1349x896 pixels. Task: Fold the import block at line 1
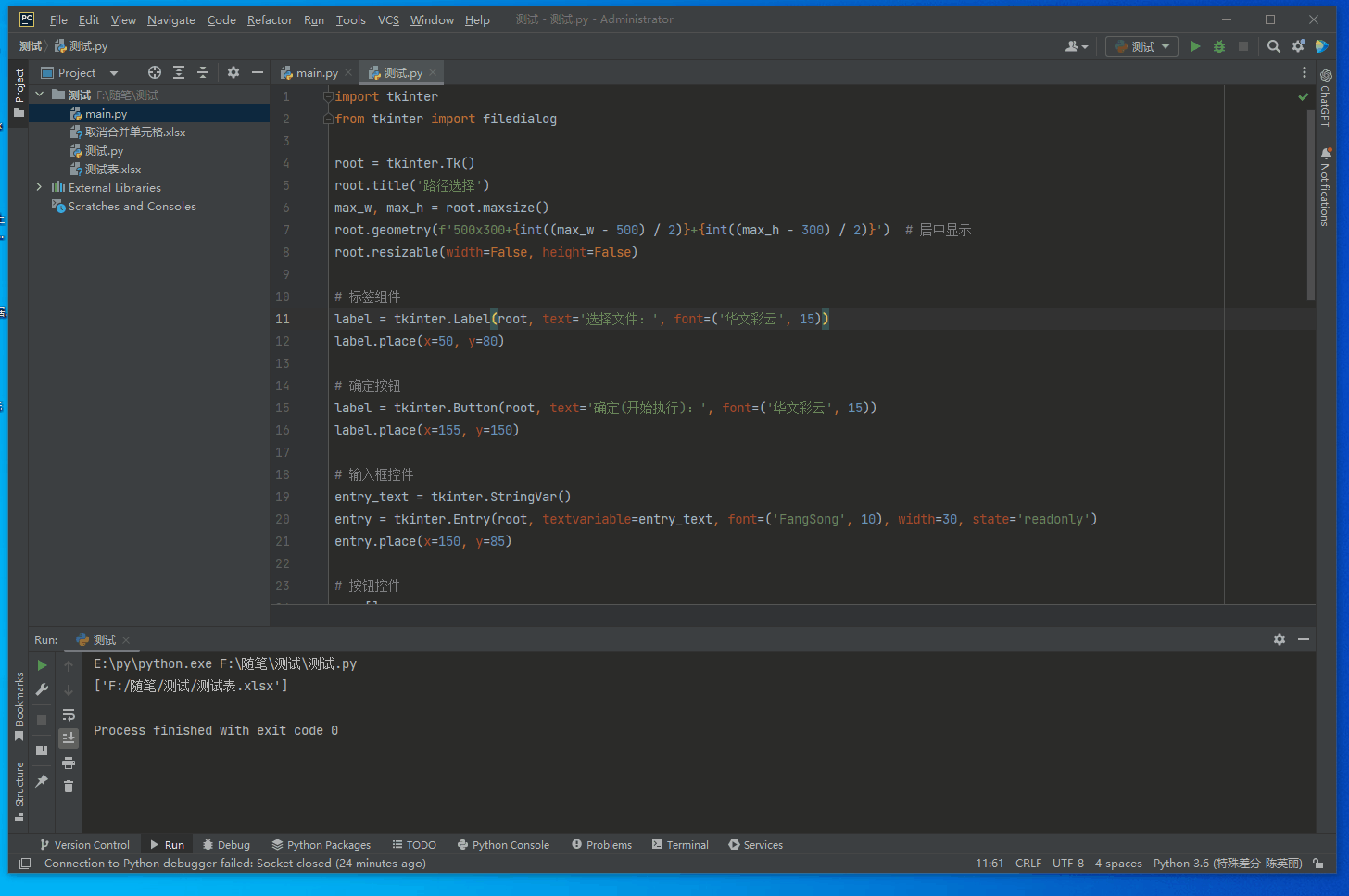(x=328, y=96)
